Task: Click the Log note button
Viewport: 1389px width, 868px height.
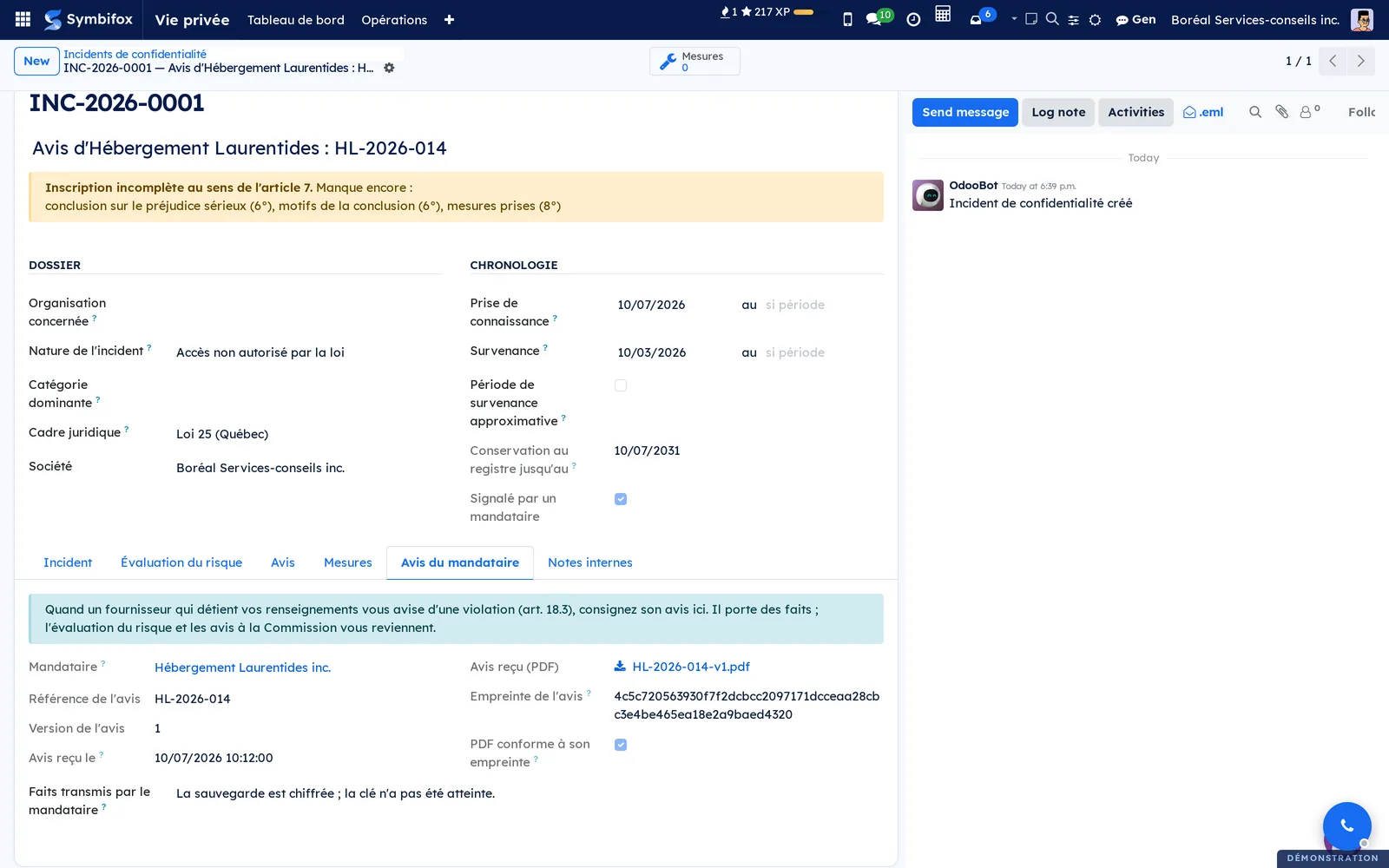Action: [x=1058, y=112]
